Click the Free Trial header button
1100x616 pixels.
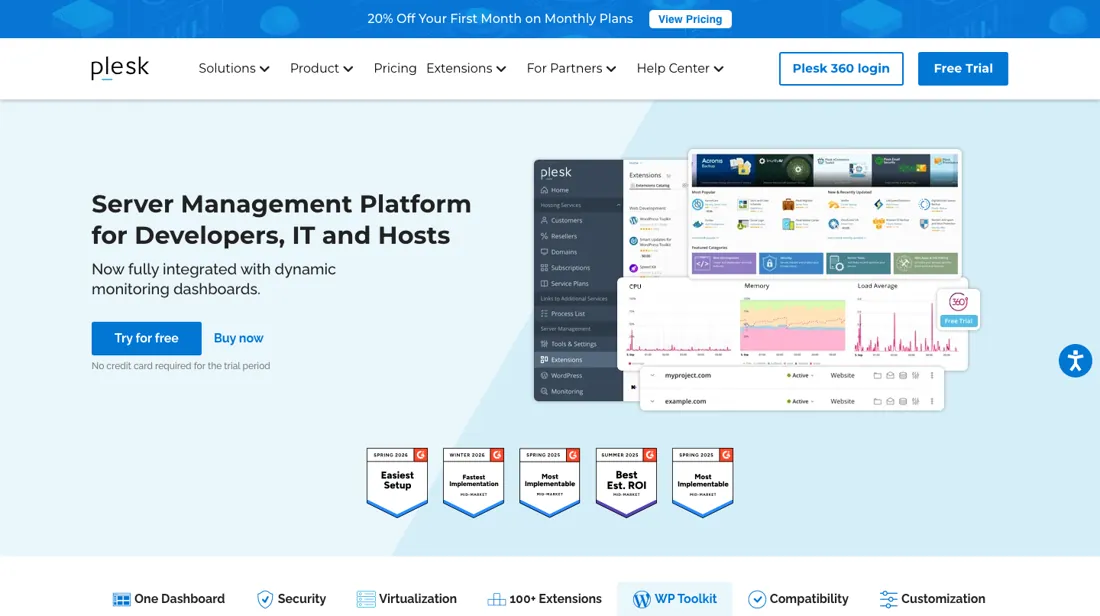[x=962, y=69]
